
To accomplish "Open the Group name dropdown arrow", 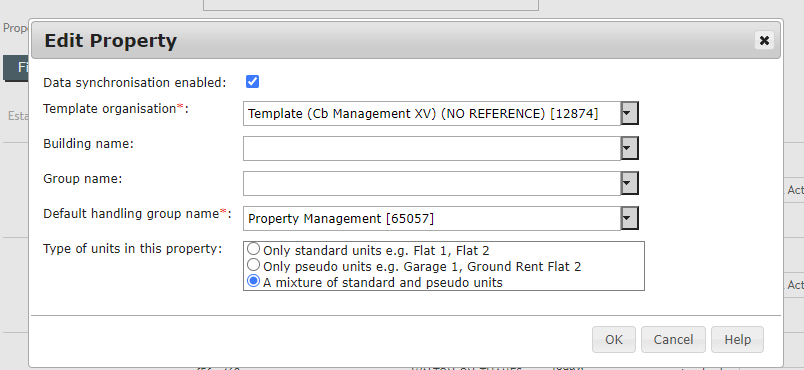I will (629, 183).
